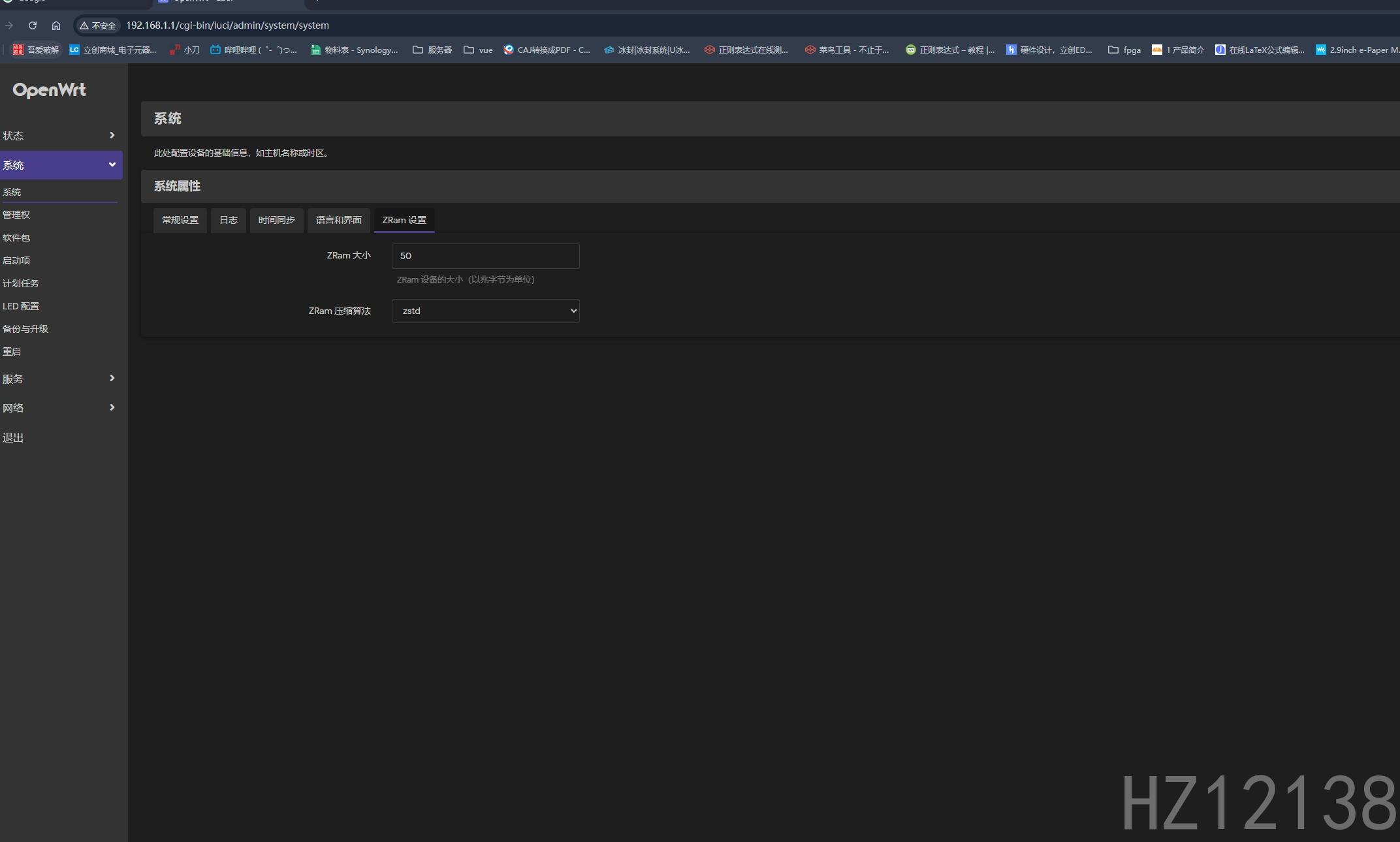This screenshot has width=1400, height=842.
Task: Open the 吾爱破解 bookmark
Action: pos(36,50)
